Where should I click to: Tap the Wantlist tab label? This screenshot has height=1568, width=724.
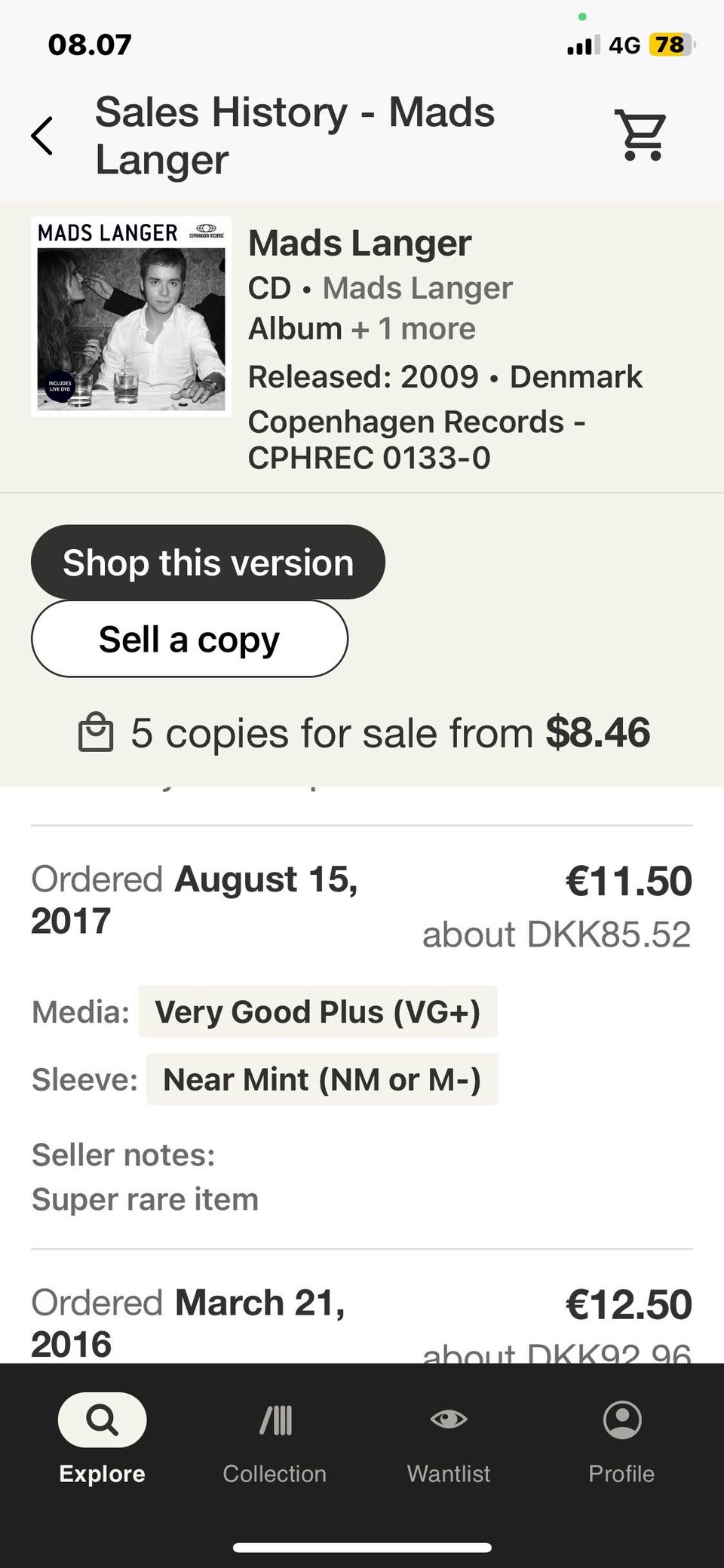[449, 1474]
